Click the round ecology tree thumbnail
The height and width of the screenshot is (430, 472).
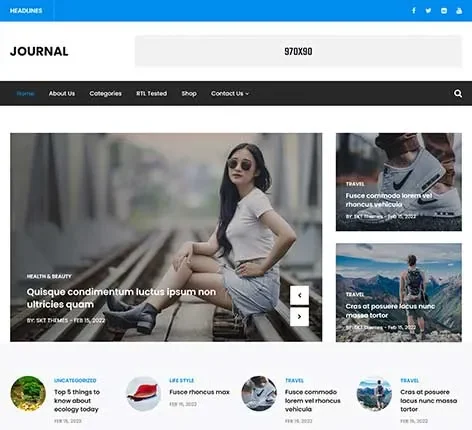click(28, 394)
